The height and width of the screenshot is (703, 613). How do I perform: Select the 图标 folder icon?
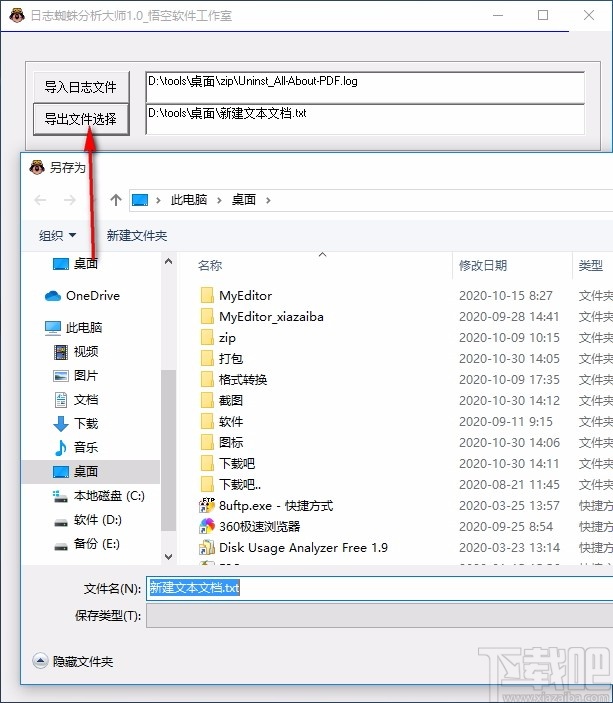(207, 443)
